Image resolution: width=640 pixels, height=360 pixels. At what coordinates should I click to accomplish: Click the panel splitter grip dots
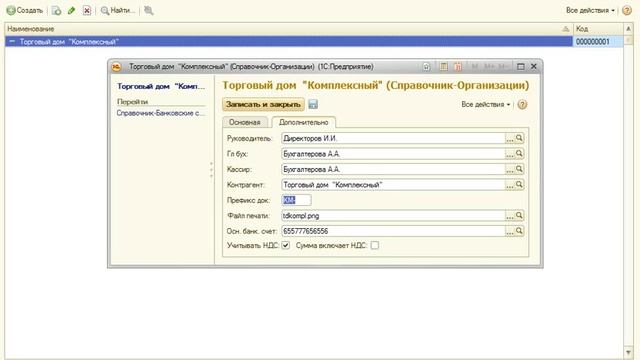211,170
